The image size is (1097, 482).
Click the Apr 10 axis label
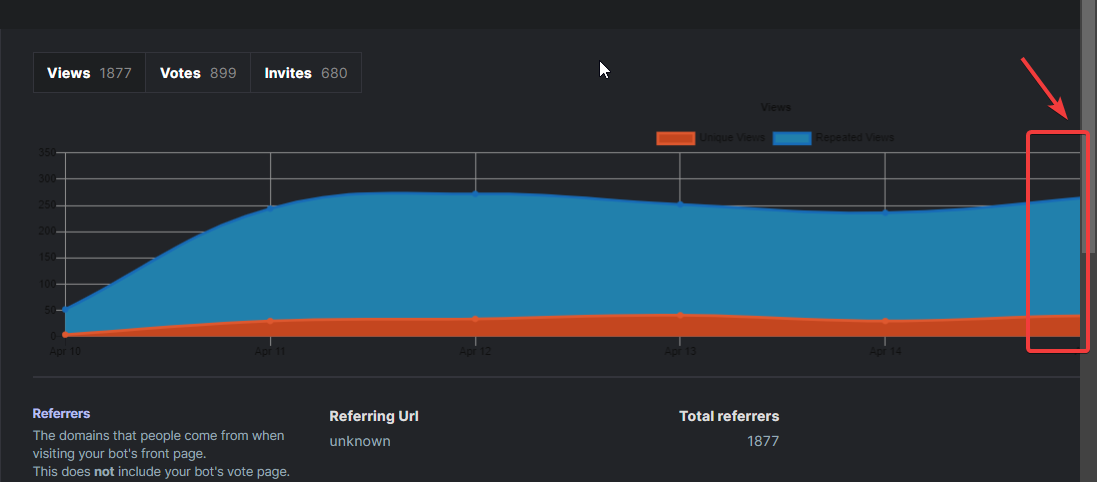click(x=65, y=351)
